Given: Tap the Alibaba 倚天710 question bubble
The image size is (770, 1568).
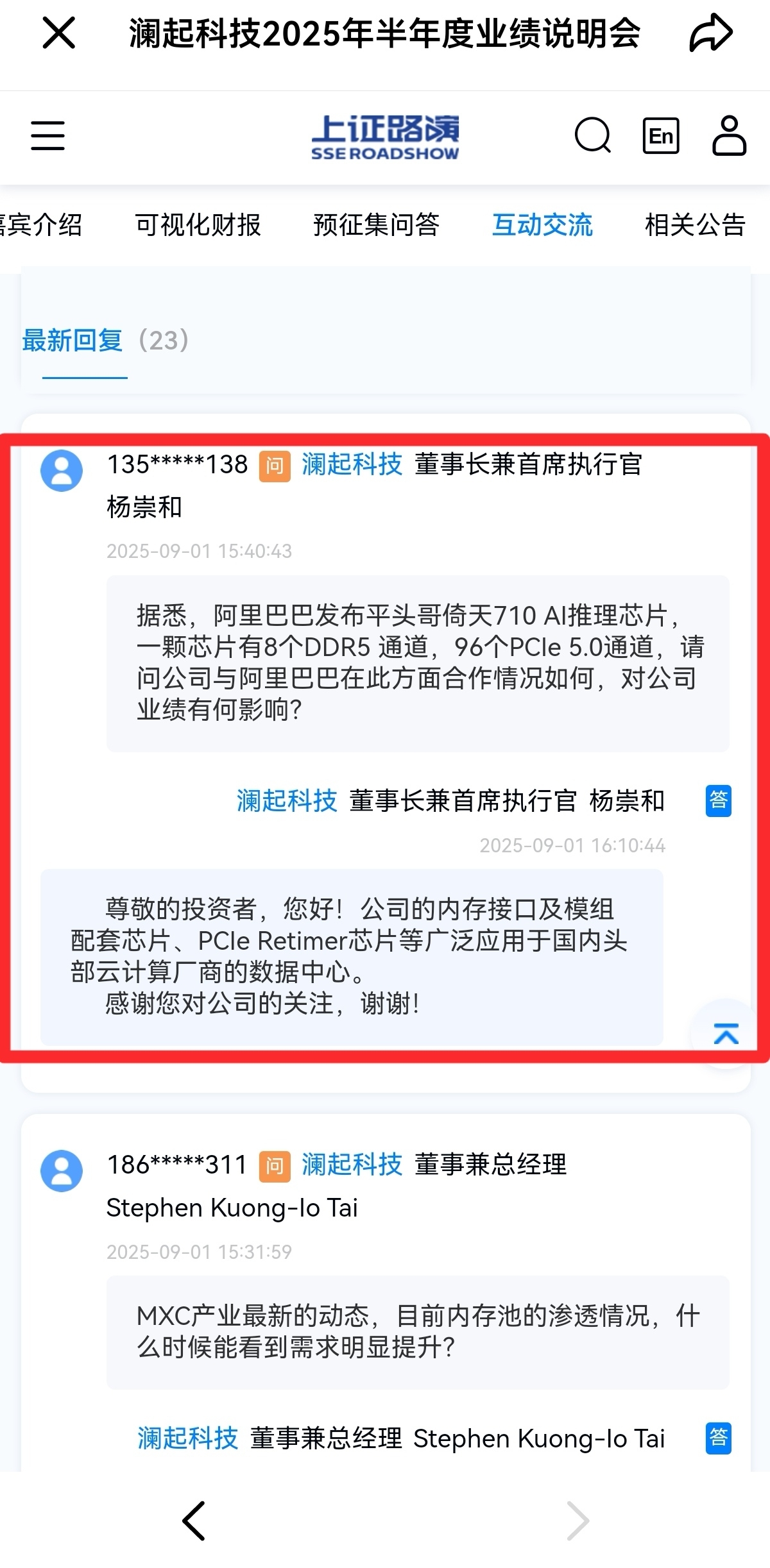Looking at the screenshot, I should (418, 664).
